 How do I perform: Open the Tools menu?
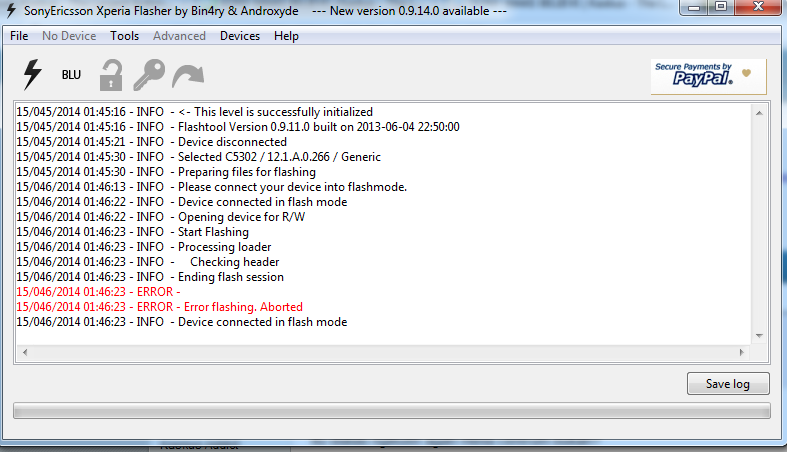pos(124,36)
